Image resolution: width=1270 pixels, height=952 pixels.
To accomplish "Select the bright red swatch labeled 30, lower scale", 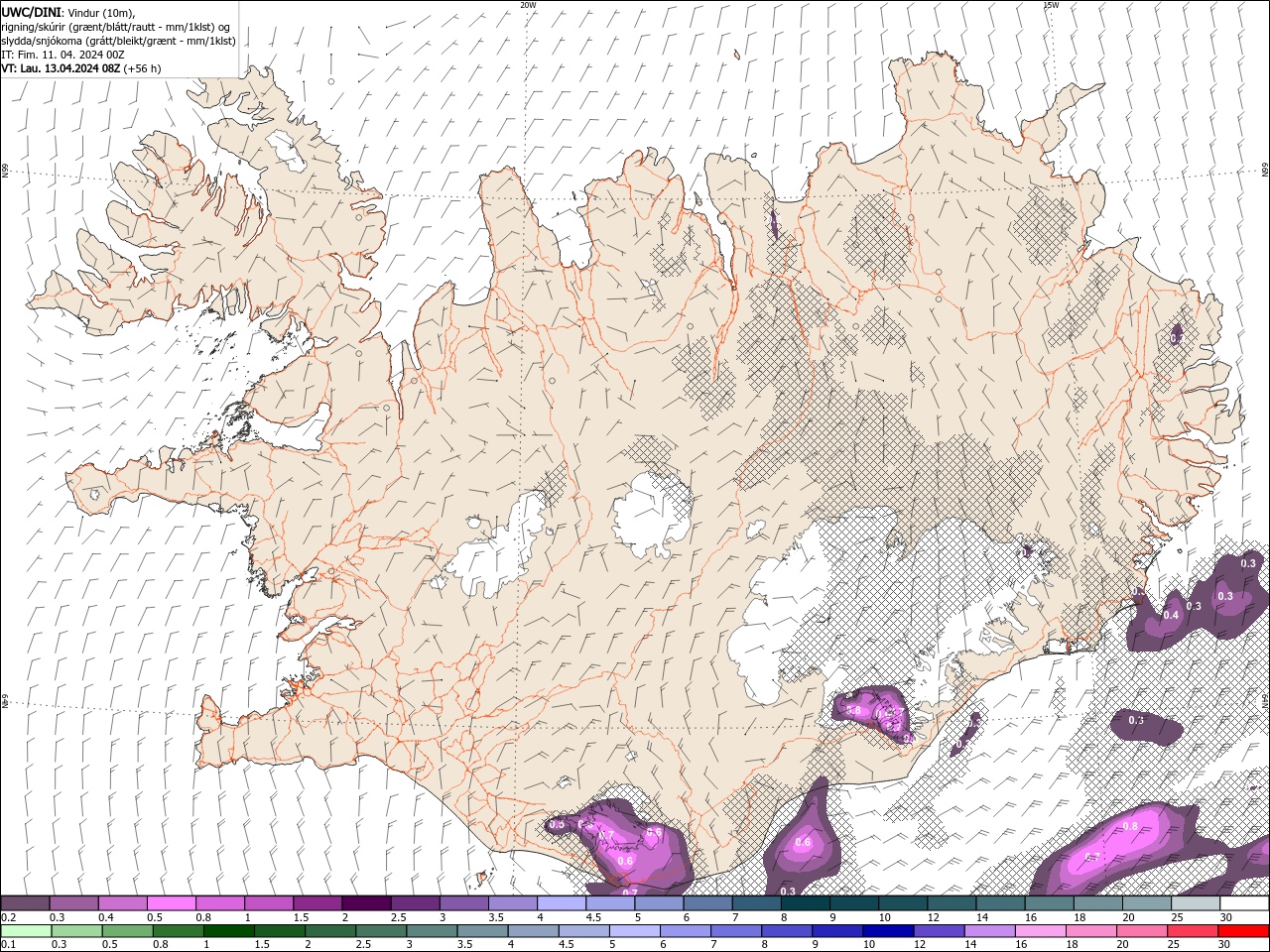I will point(1244,931).
